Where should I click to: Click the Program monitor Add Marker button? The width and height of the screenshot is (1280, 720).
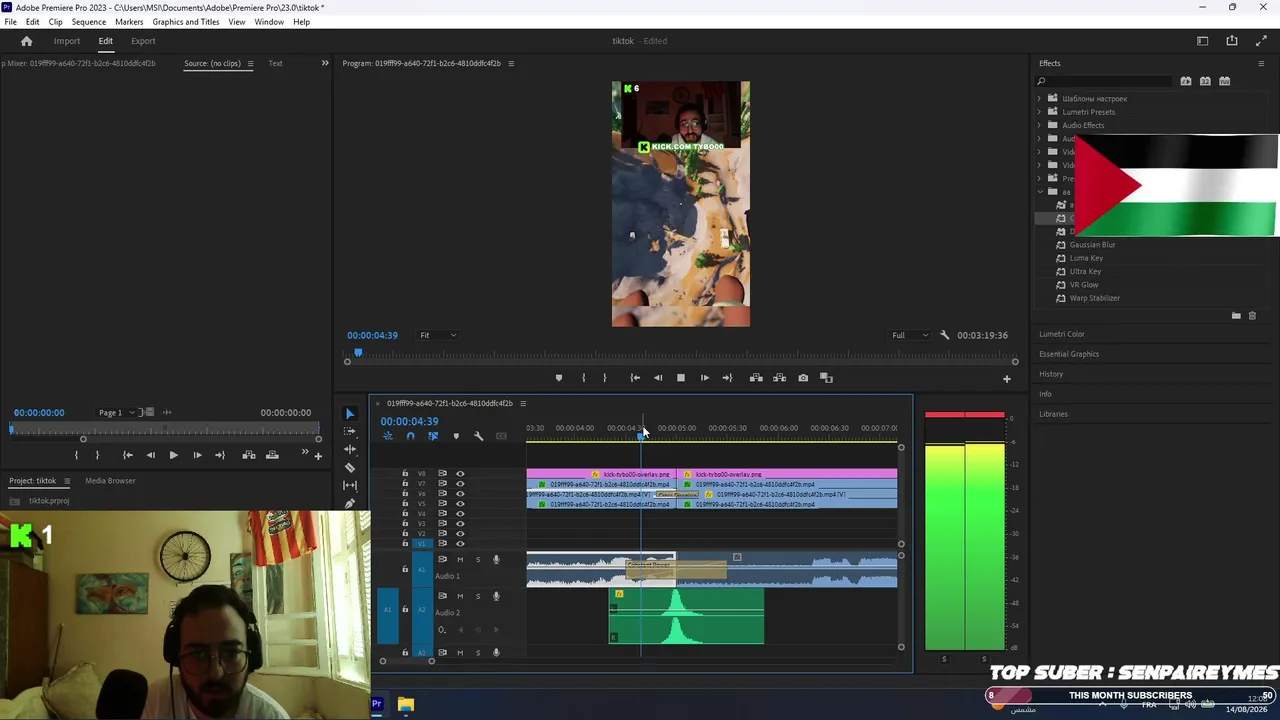coord(559,378)
